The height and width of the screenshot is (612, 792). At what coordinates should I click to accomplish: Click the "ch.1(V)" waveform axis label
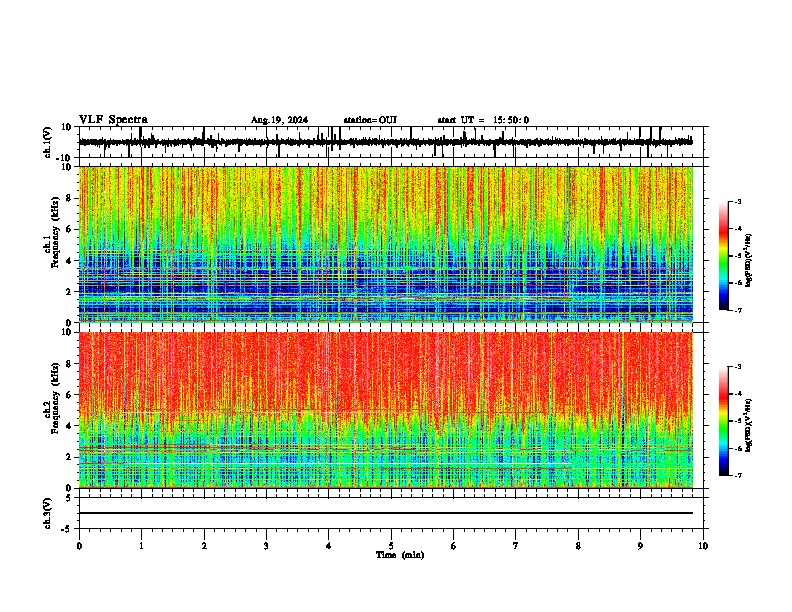click(x=48, y=142)
